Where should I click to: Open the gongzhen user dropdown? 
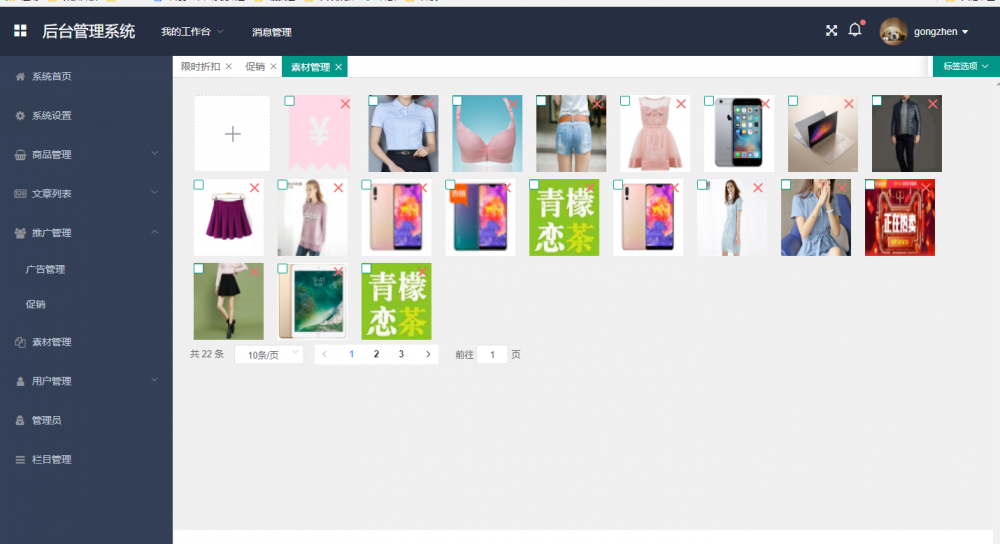point(941,32)
